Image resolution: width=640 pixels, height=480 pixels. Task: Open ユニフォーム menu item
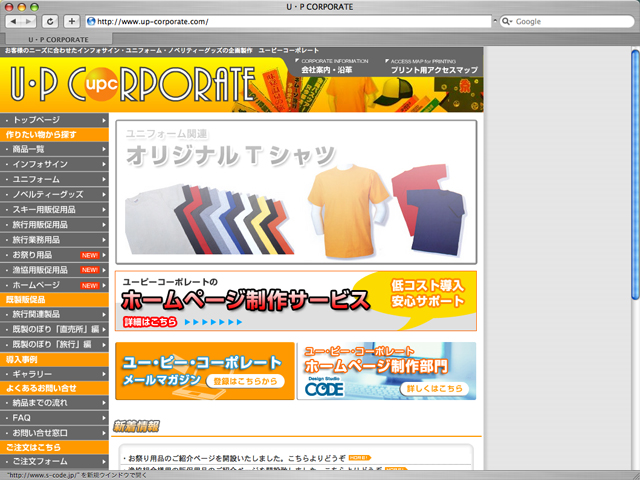coord(54,179)
